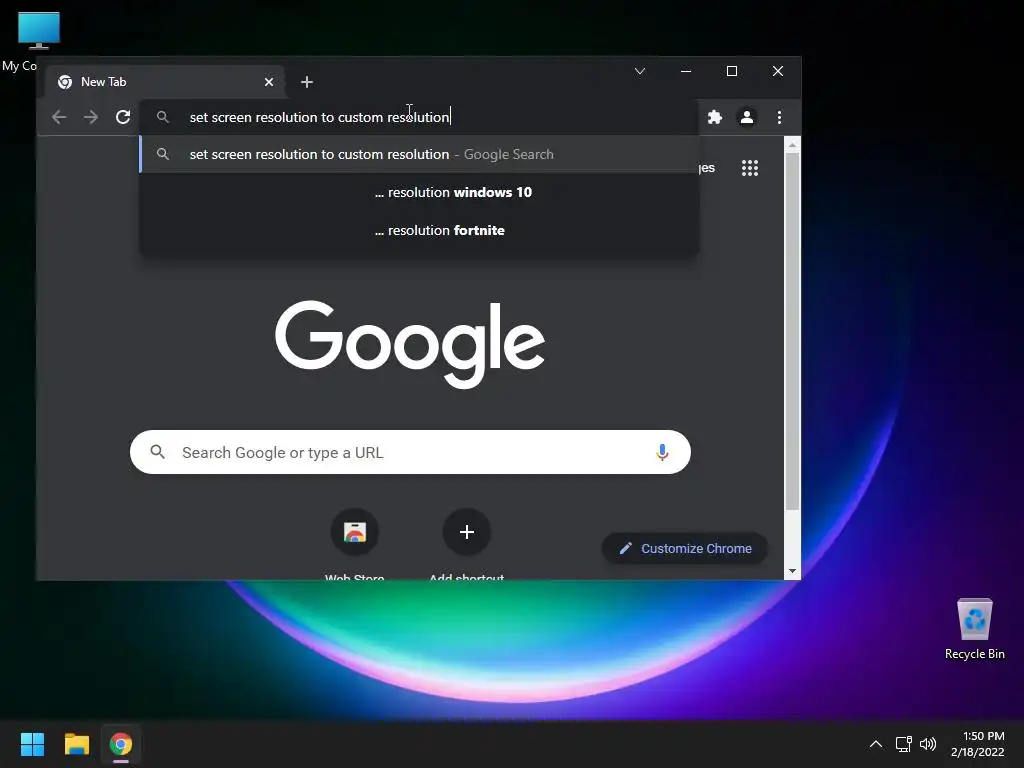The image size is (1024, 768).
Task: Click the page scrollbar up arrow
Action: 792,145
